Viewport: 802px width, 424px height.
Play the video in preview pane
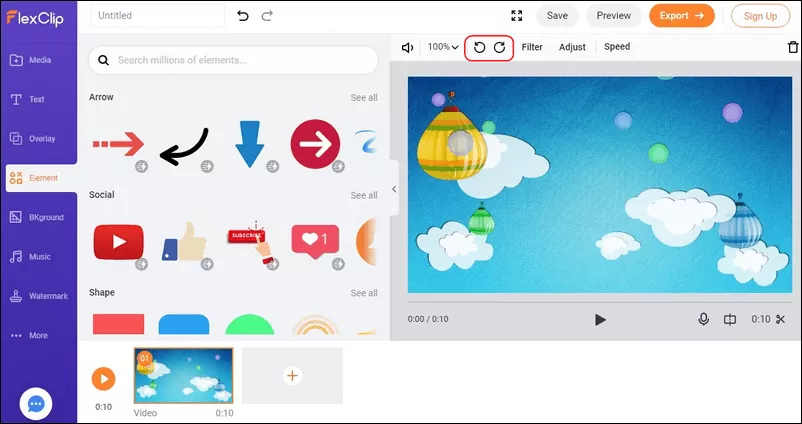coord(600,320)
